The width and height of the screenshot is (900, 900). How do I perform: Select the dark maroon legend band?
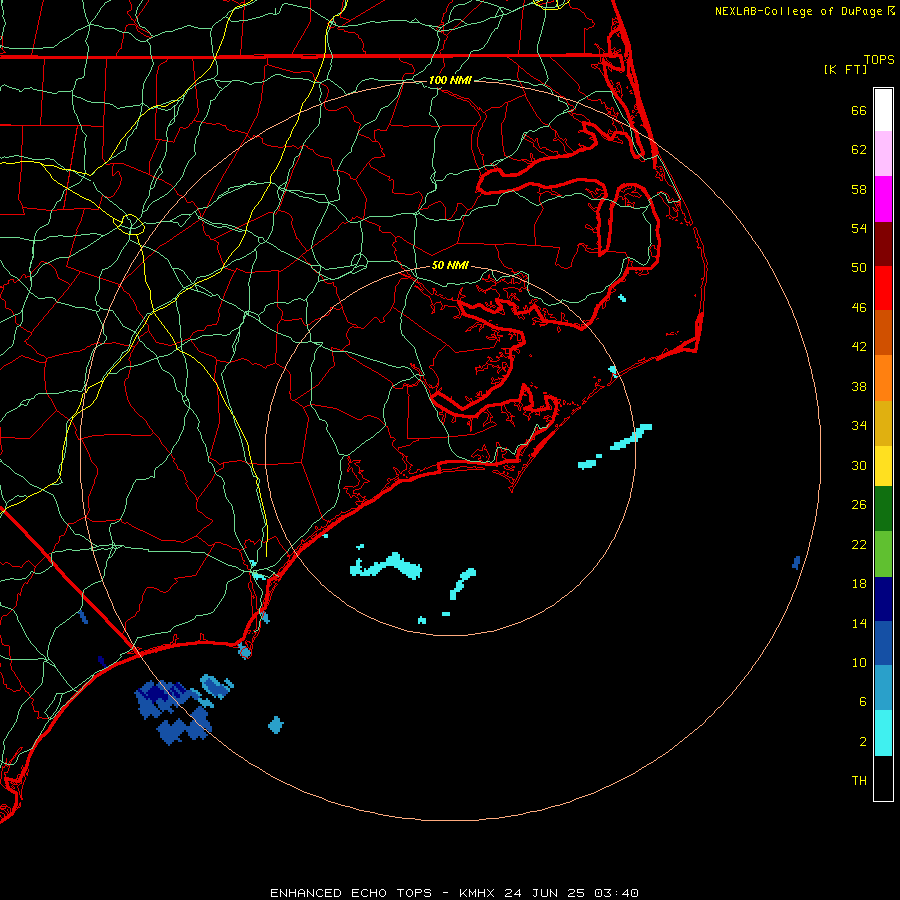[883, 244]
